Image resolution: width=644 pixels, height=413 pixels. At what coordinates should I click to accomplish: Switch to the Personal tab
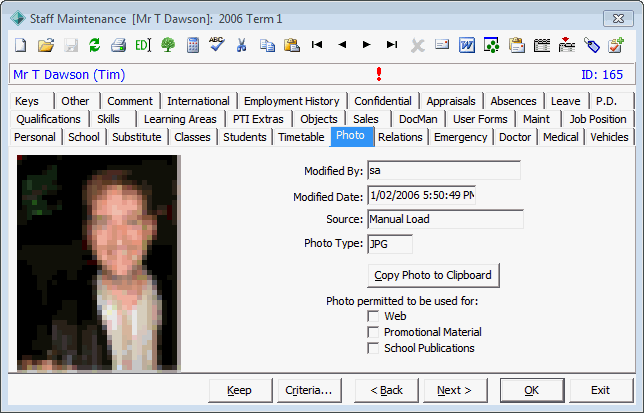coord(35,137)
